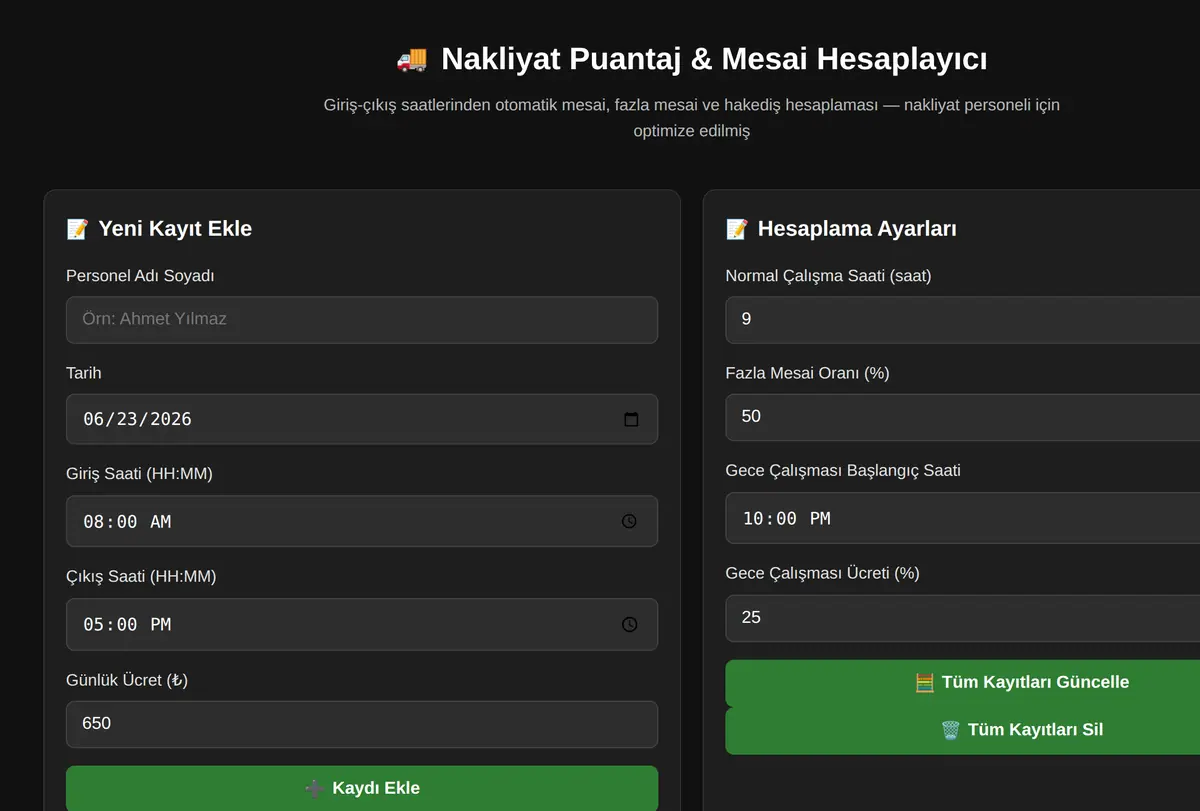Click the Gece Çalışması Ücreti (%) label

point(823,574)
